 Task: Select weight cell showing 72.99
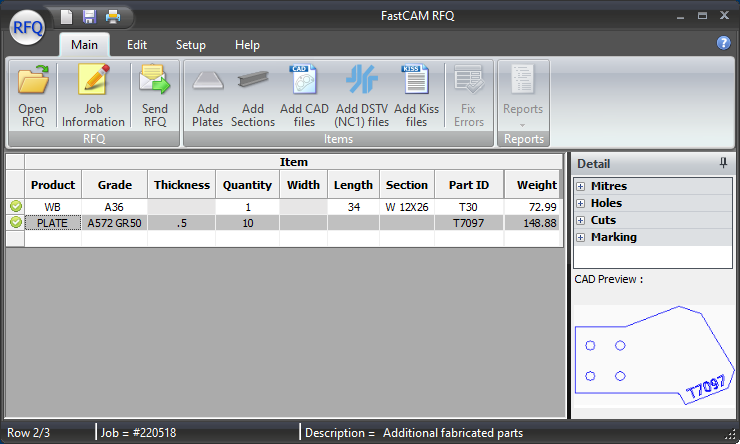click(532, 207)
